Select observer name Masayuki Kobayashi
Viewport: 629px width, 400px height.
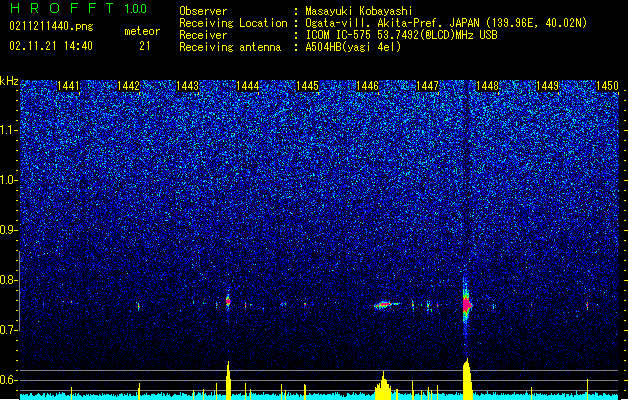[x=359, y=11]
